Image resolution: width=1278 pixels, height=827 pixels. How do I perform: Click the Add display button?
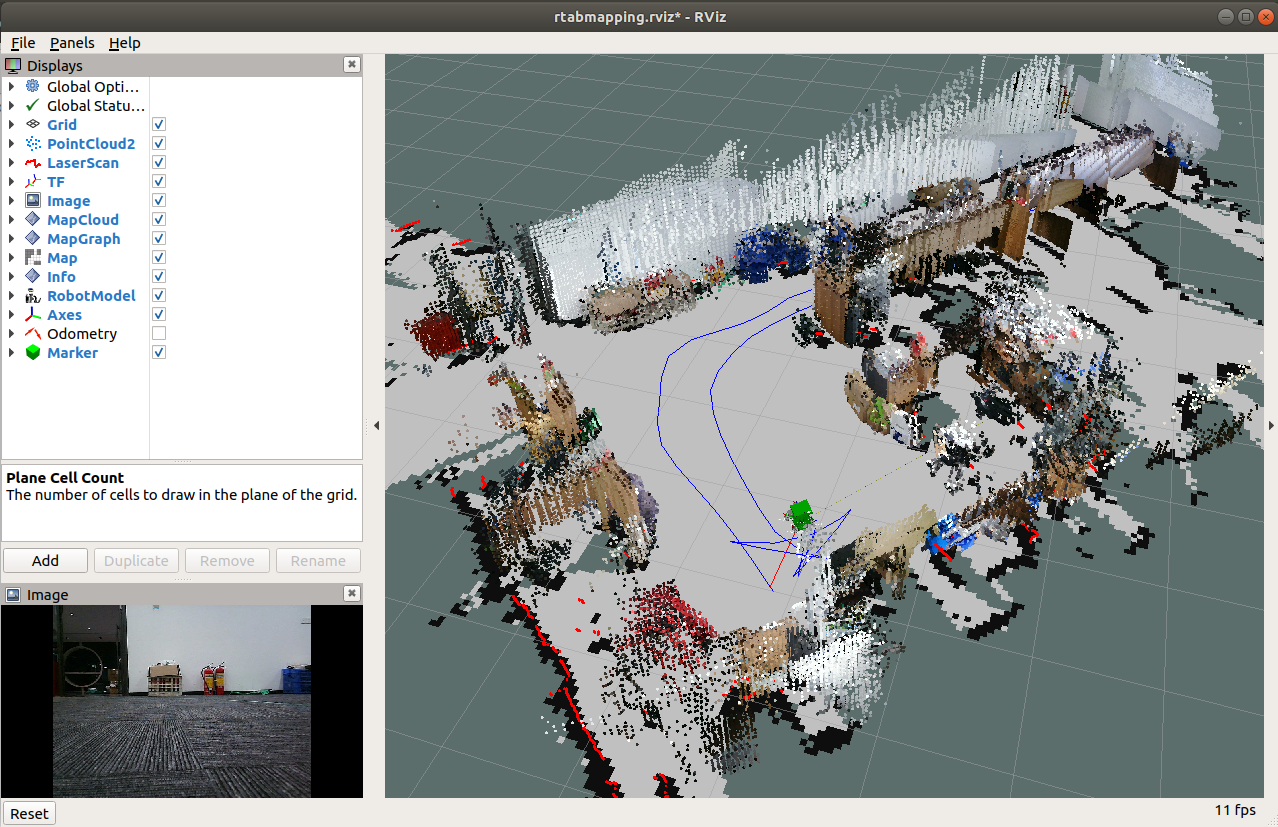click(x=45, y=561)
